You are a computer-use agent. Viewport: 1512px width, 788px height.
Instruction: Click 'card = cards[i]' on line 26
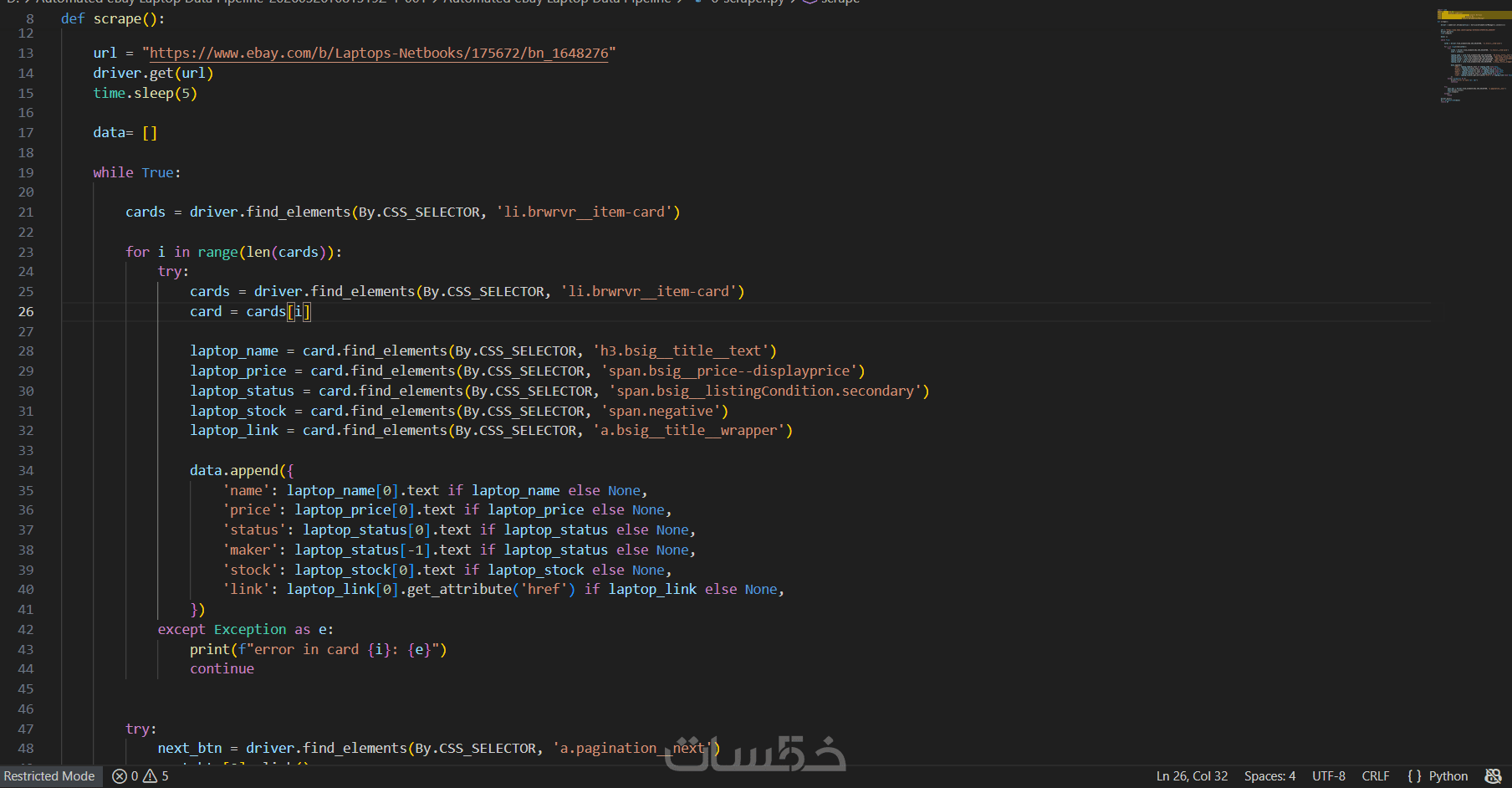tap(250, 311)
